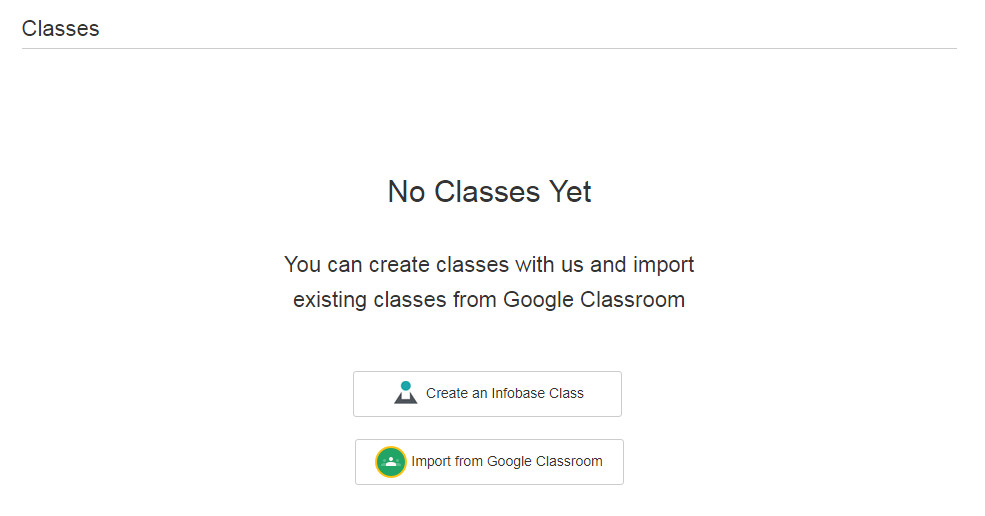Create an Infobase Class
Viewport: 985px width, 516px height.
(487, 394)
